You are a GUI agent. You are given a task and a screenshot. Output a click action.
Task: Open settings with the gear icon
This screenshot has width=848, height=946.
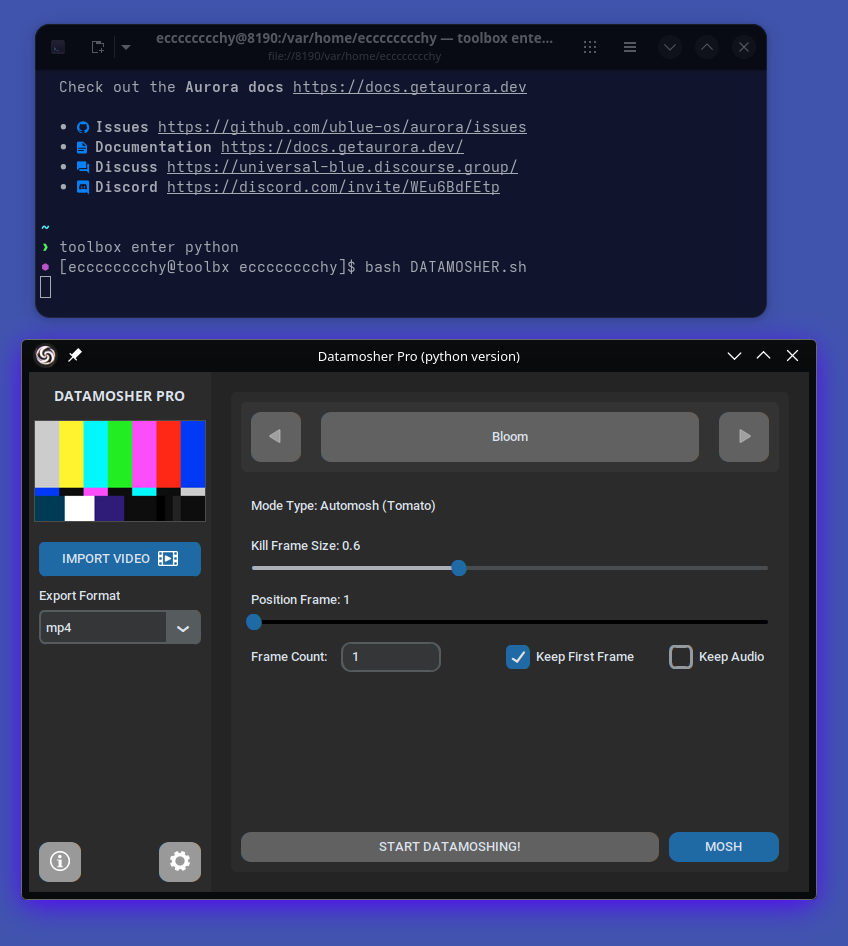click(180, 861)
